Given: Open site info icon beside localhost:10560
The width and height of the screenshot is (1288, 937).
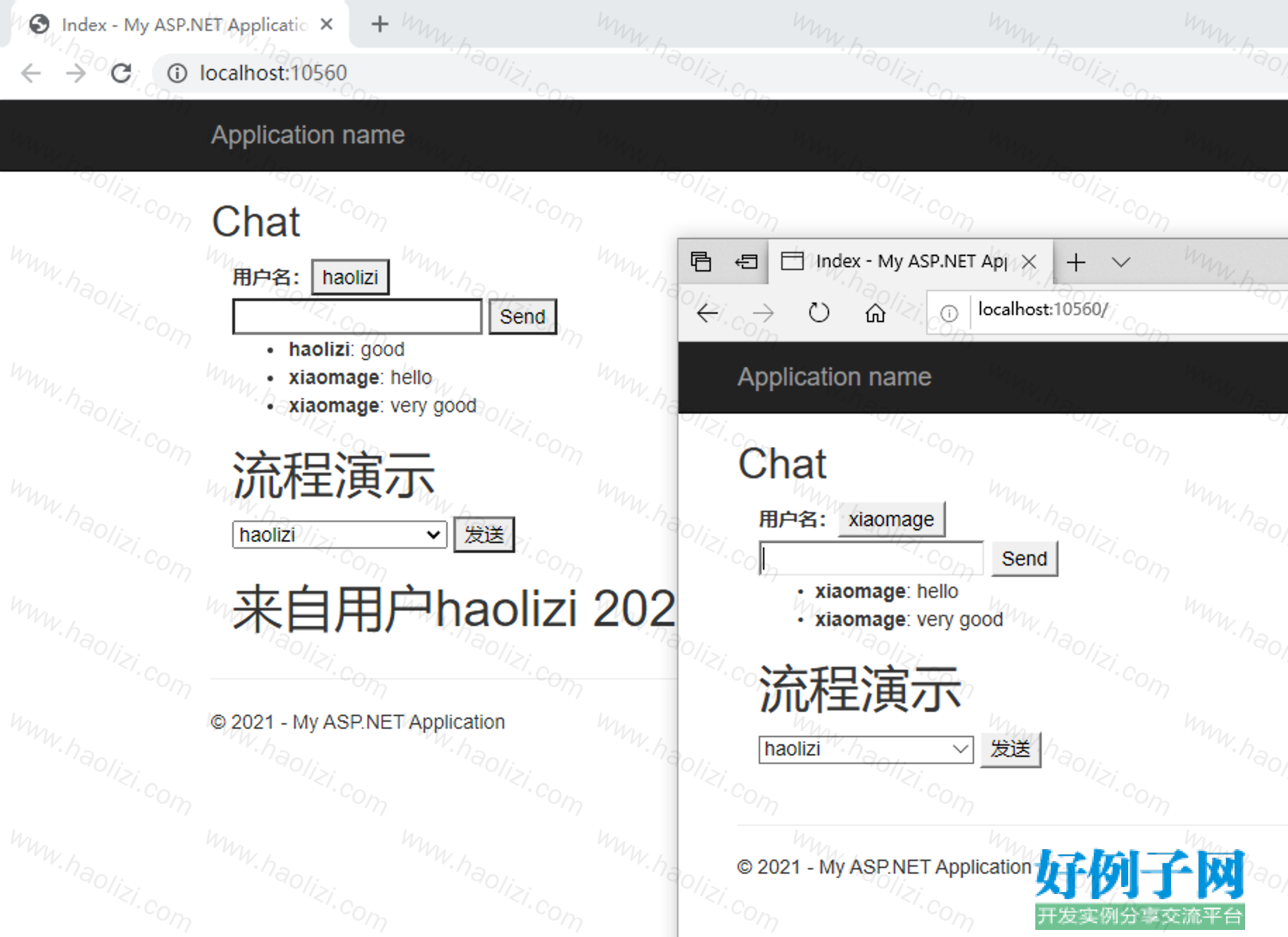Looking at the screenshot, I should 177,73.
